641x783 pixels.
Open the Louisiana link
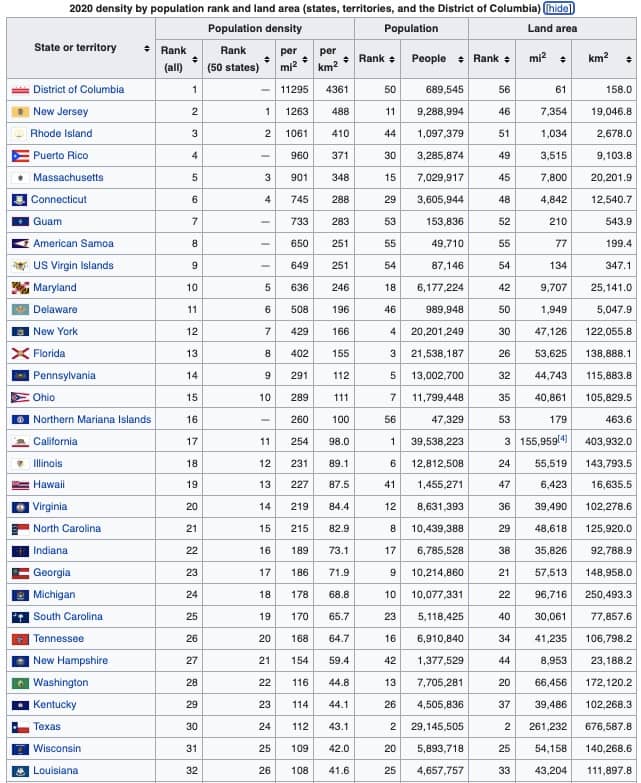(x=55, y=770)
